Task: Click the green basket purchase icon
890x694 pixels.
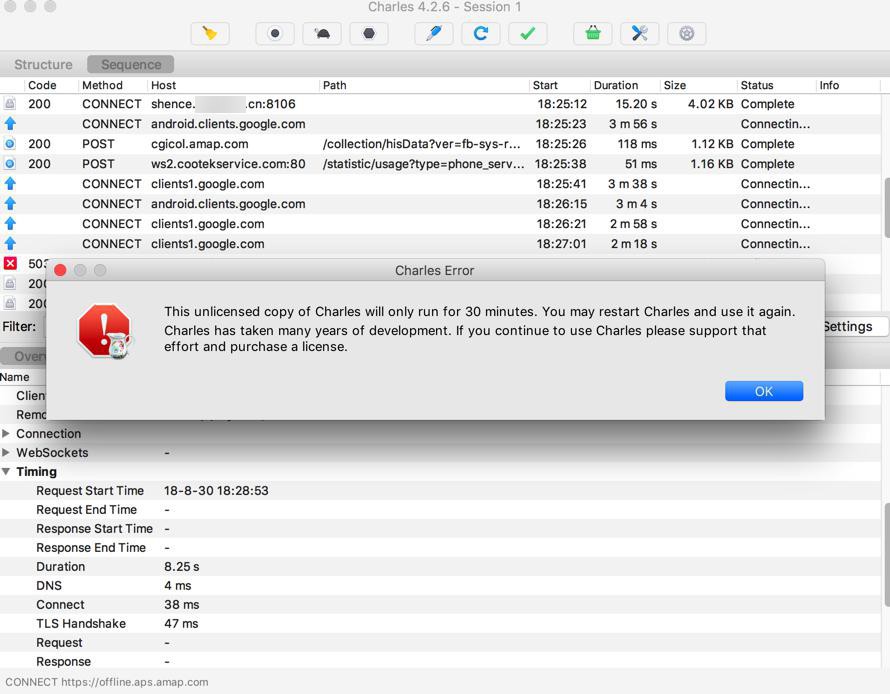Action: (x=593, y=33)
